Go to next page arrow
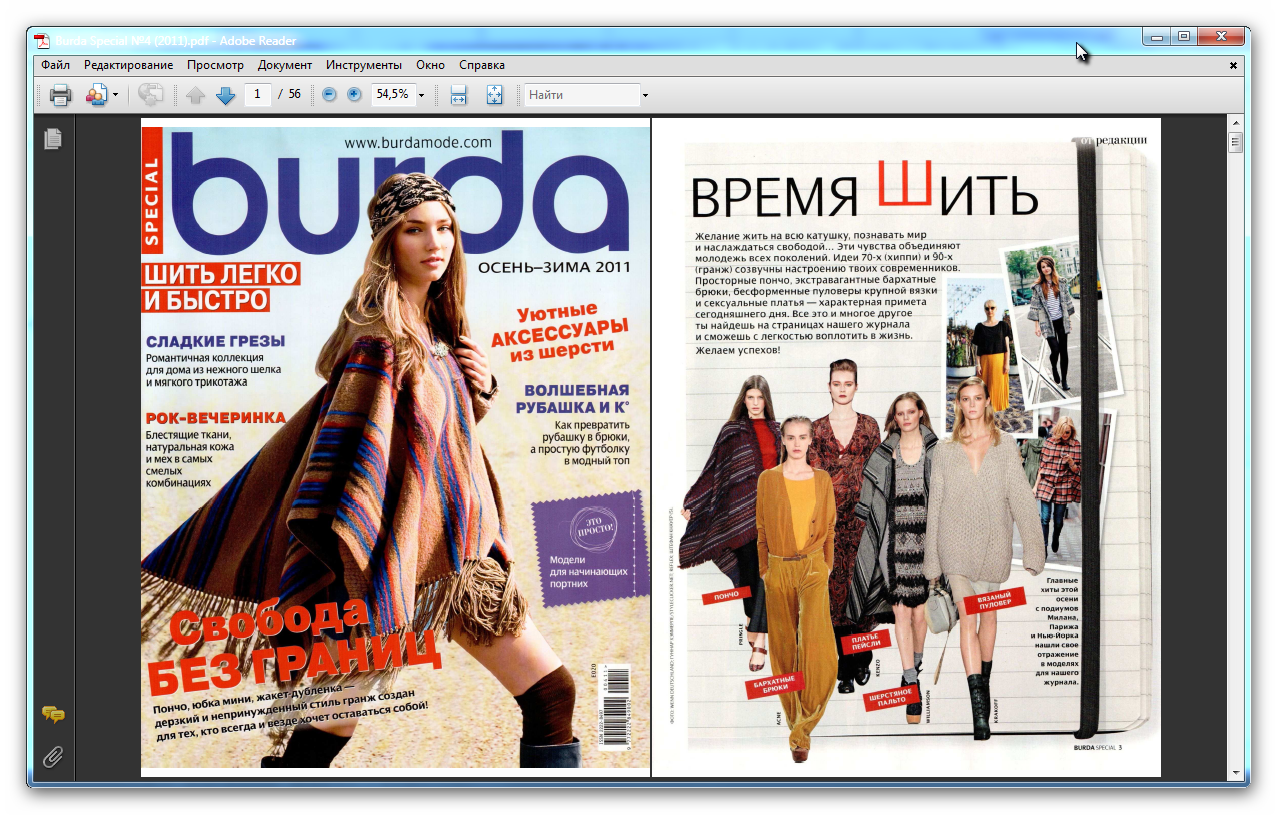 pyautogui.click(x=226, y=95)
